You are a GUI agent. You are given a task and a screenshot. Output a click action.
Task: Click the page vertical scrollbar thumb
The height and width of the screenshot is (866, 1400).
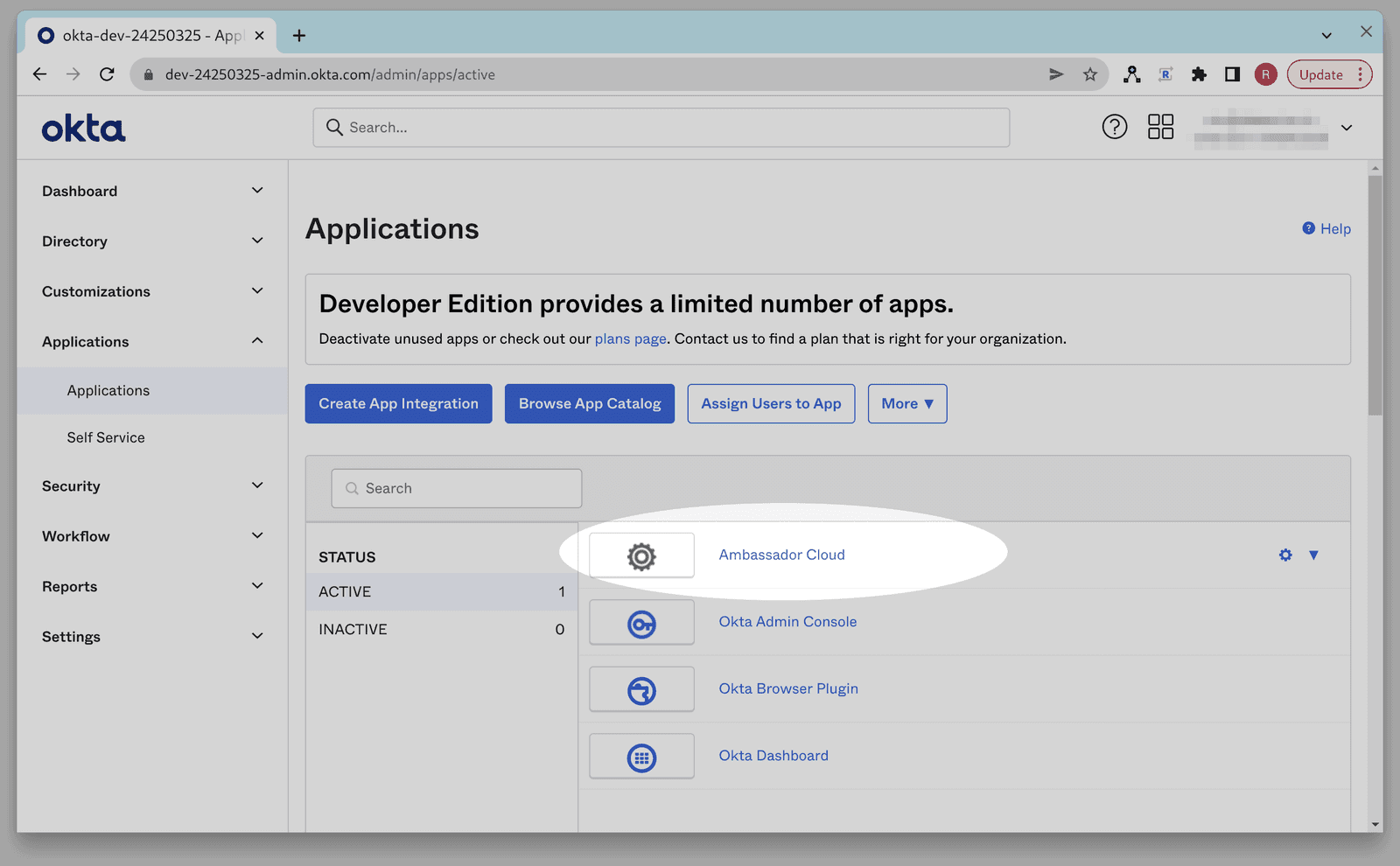pos(1375,295)
